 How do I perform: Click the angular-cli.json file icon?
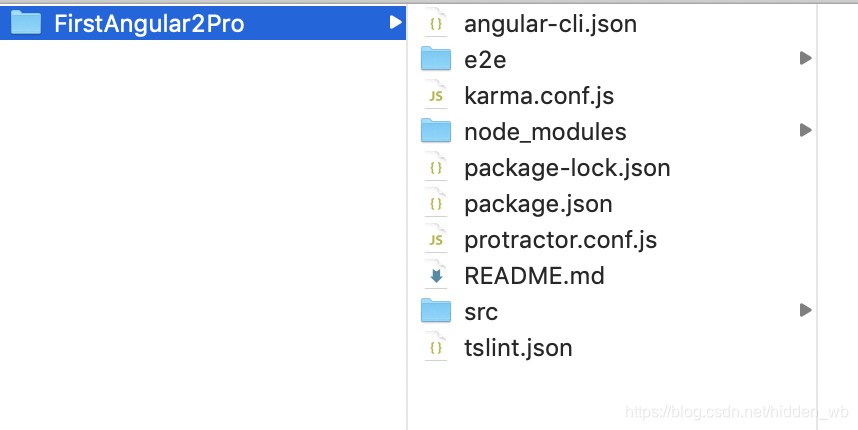436,22
